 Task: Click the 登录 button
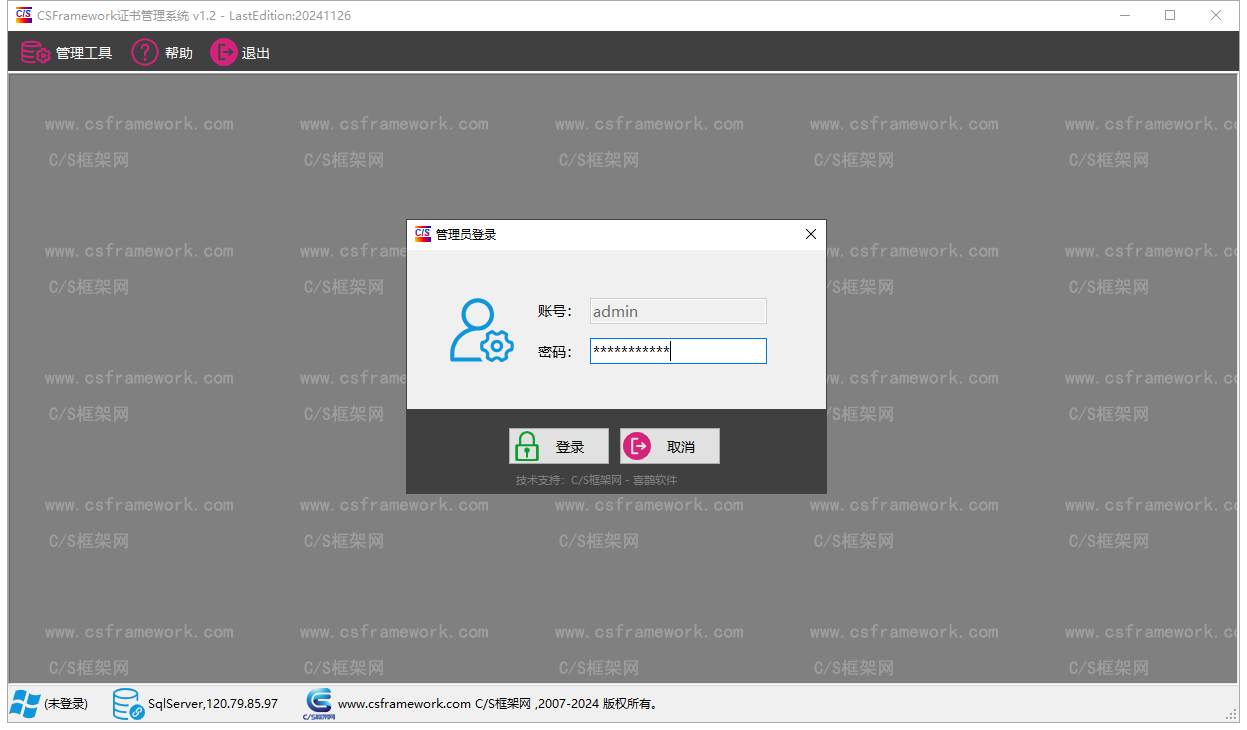click(x=559, y=446)
